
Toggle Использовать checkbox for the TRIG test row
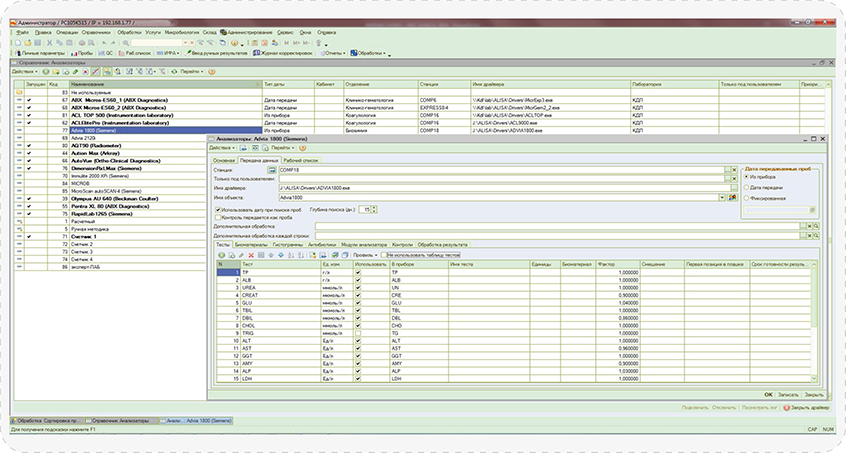tap(358, 333)
